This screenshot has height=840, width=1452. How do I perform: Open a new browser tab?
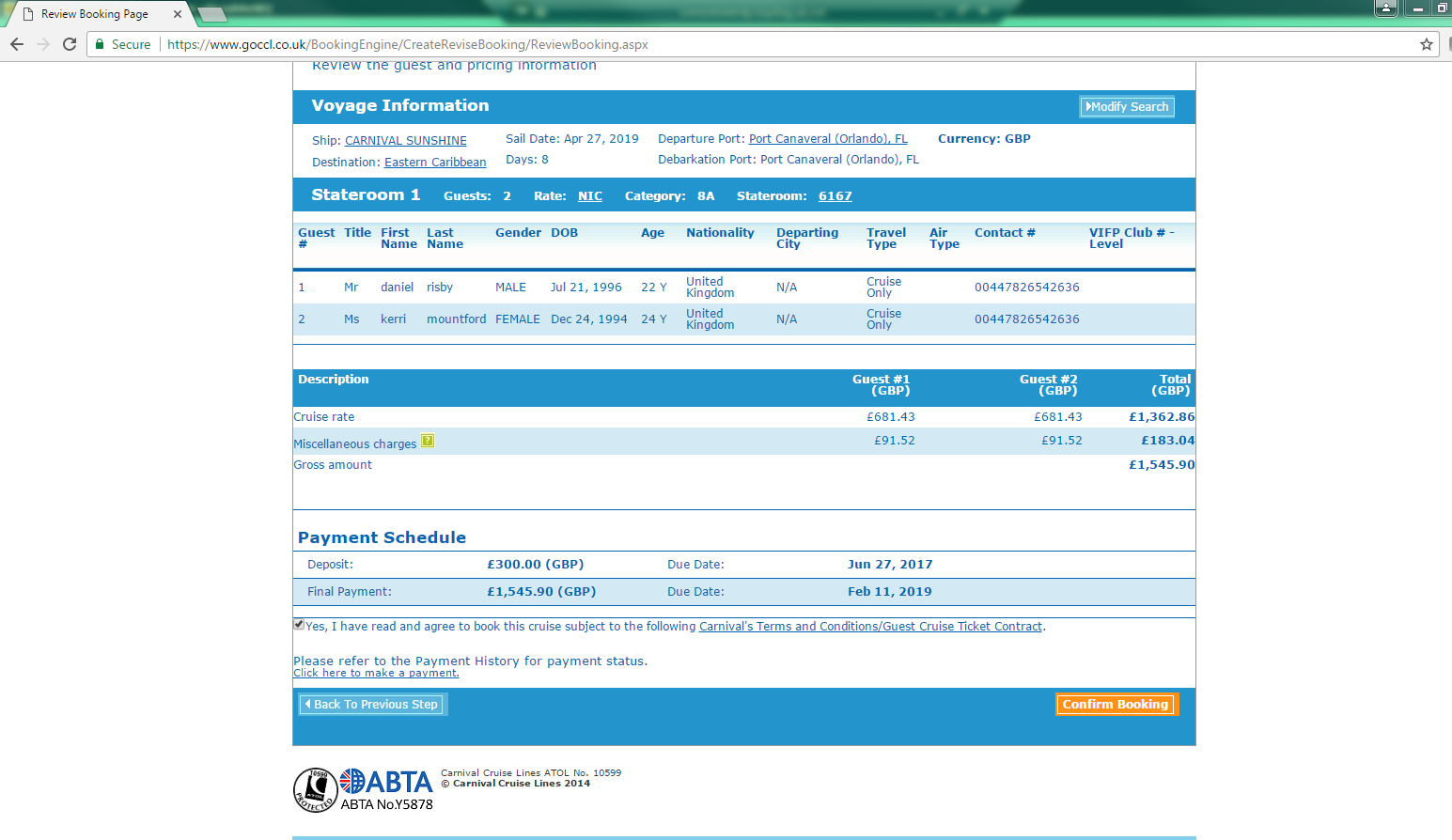[x=211, y=14]
